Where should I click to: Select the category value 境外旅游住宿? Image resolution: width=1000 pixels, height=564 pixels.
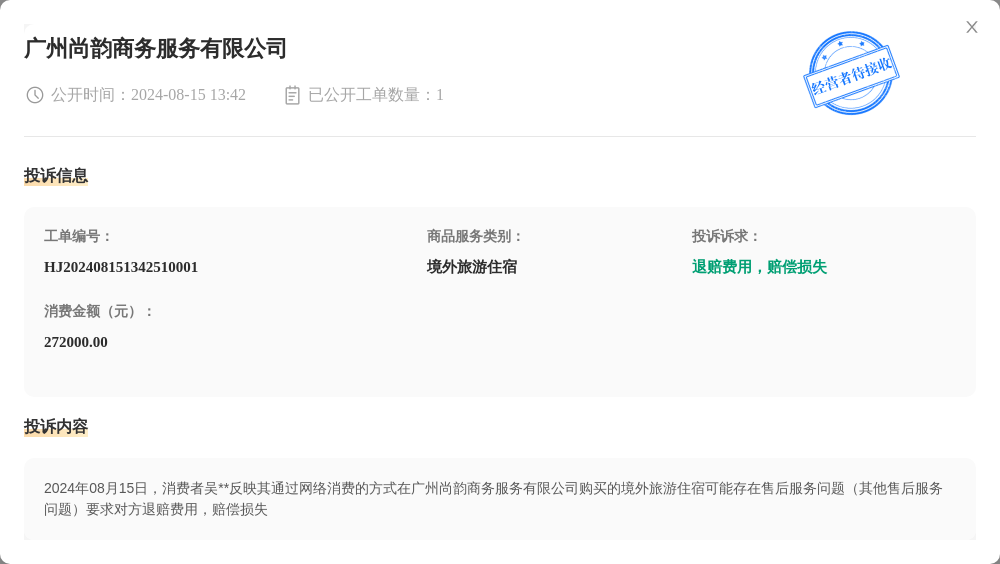[472, 267]
